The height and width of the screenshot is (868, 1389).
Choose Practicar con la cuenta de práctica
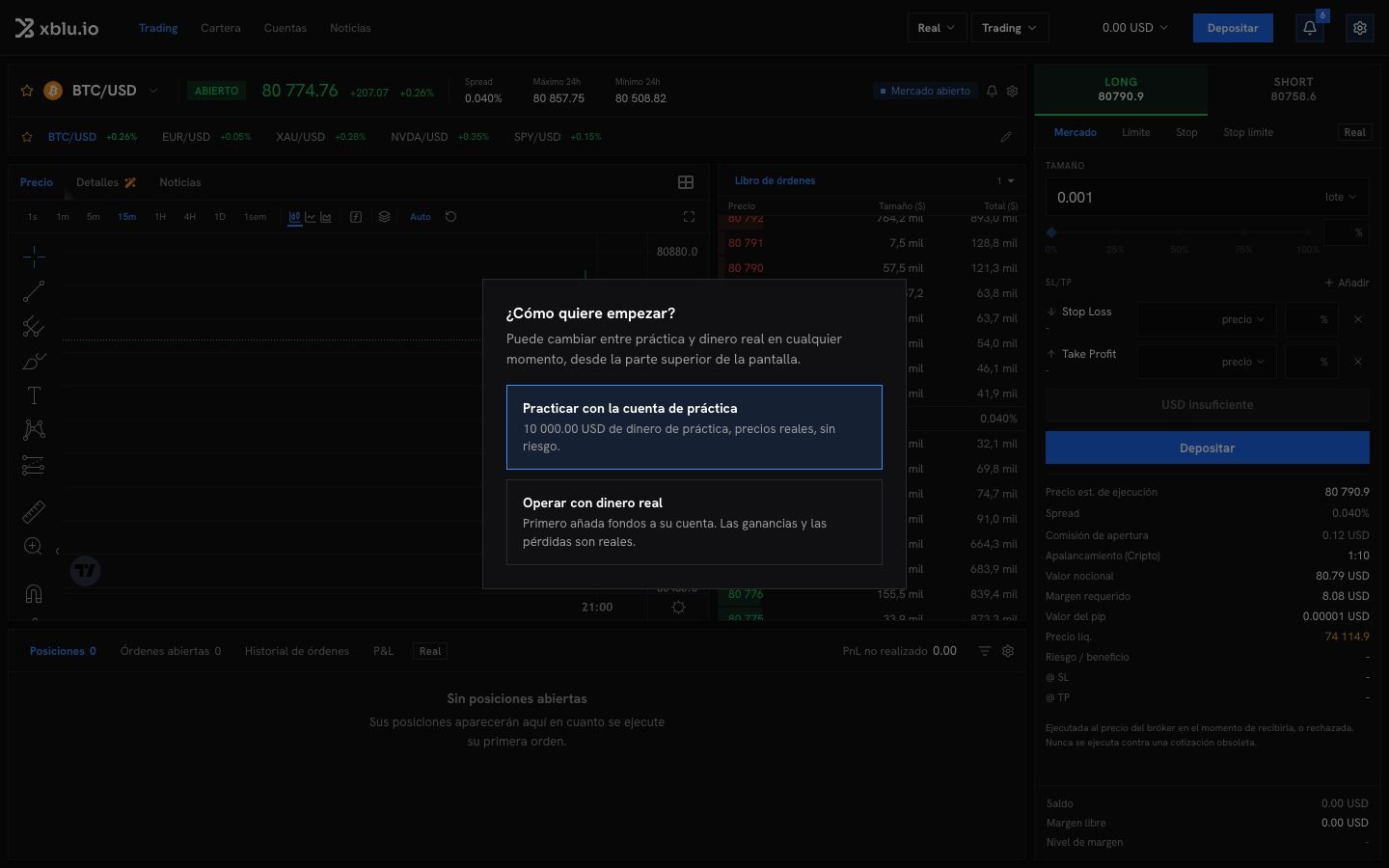pyautogui.click(x=694, y=427)
